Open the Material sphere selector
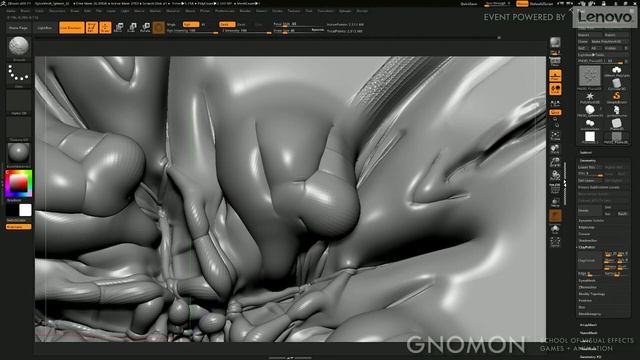Screen dimensions: 640x360 [x=18, y=153]
